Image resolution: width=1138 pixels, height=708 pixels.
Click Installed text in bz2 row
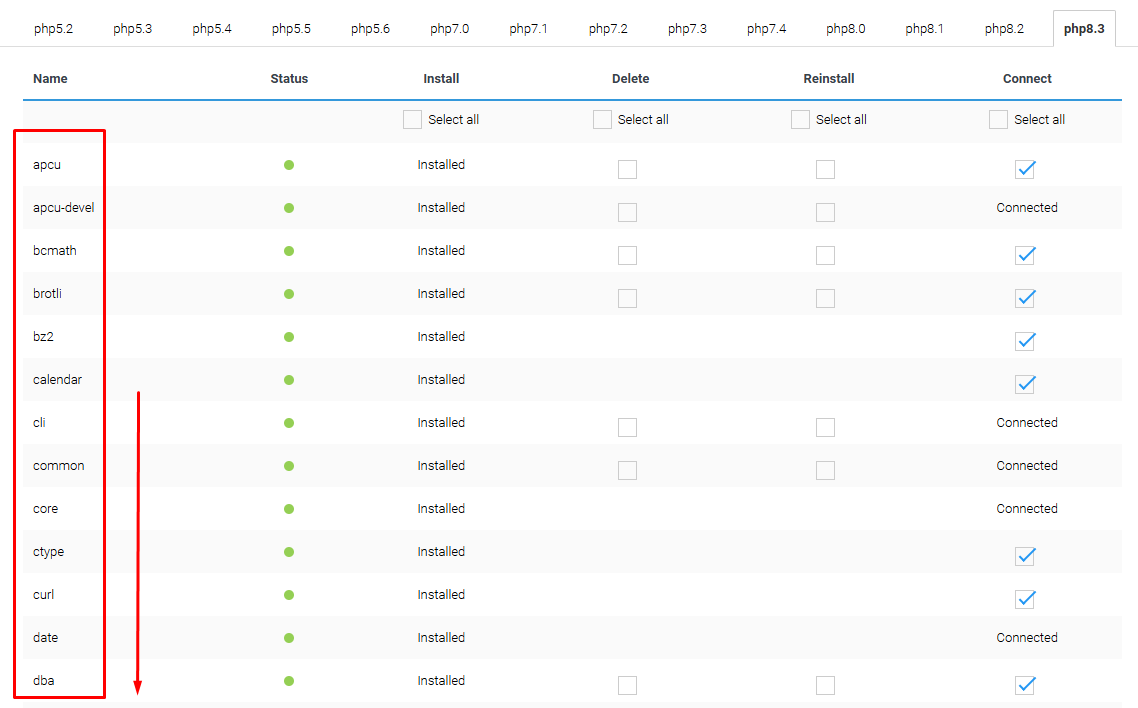(441, 337)
